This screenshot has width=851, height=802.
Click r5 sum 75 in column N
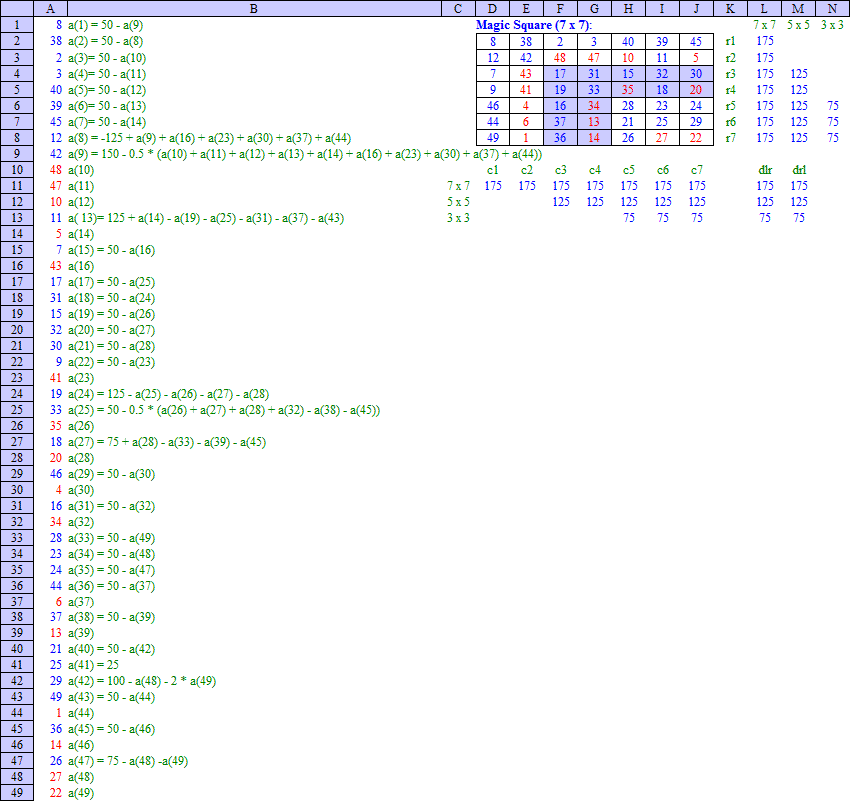833,106
